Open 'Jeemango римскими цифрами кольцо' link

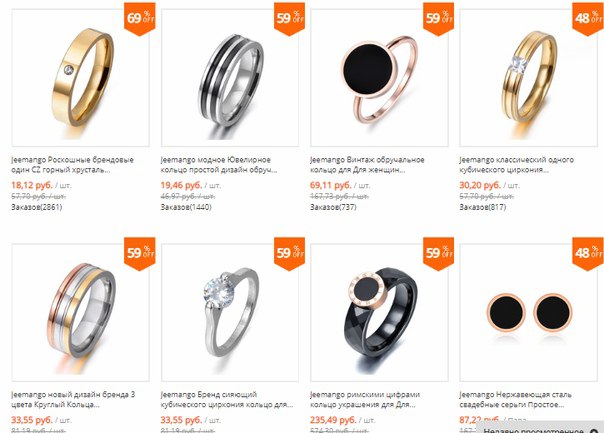pos(365,399)
